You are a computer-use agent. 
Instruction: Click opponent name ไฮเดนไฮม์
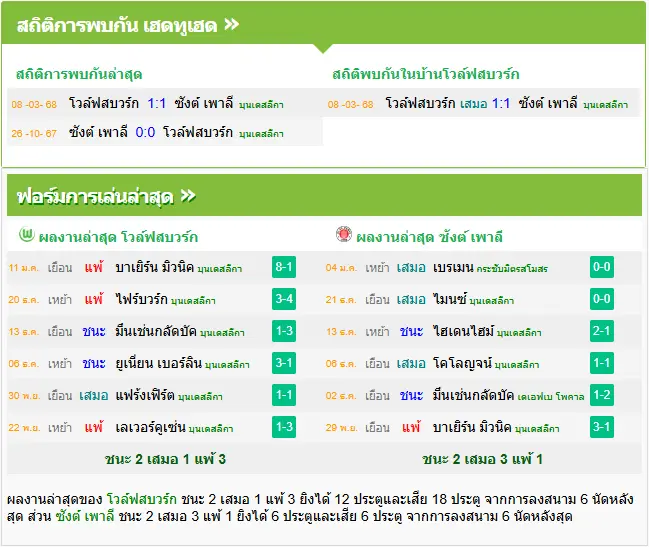click(x=464, y=331)
